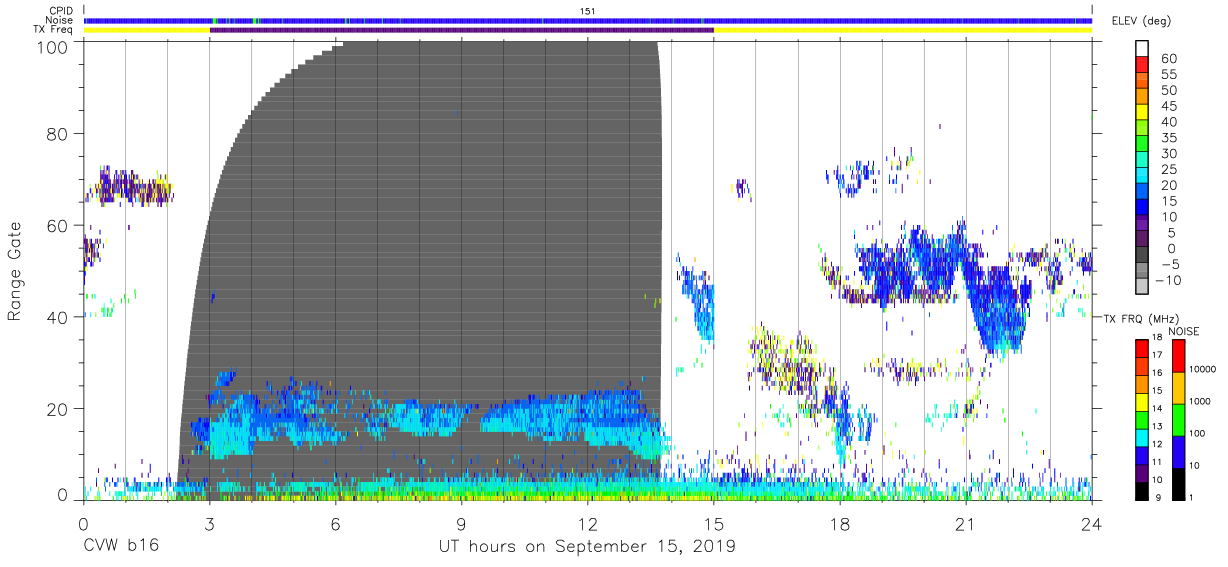Click the CVW b16 radar label
This screenshot has width=1228, height=567.
[121, 547]
